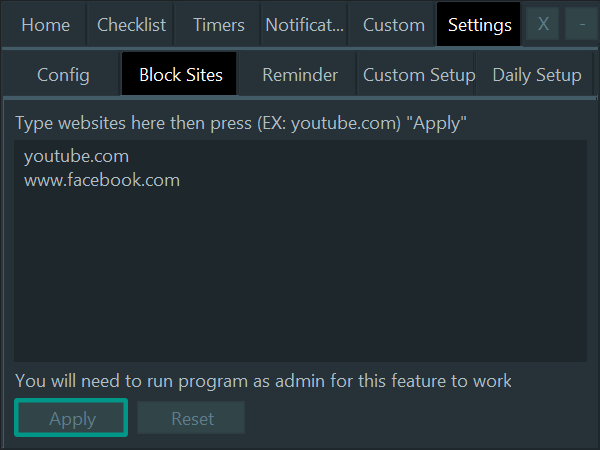Go to the Timers tab
Viewport: 600px width, 450px height.
[218, 25]
